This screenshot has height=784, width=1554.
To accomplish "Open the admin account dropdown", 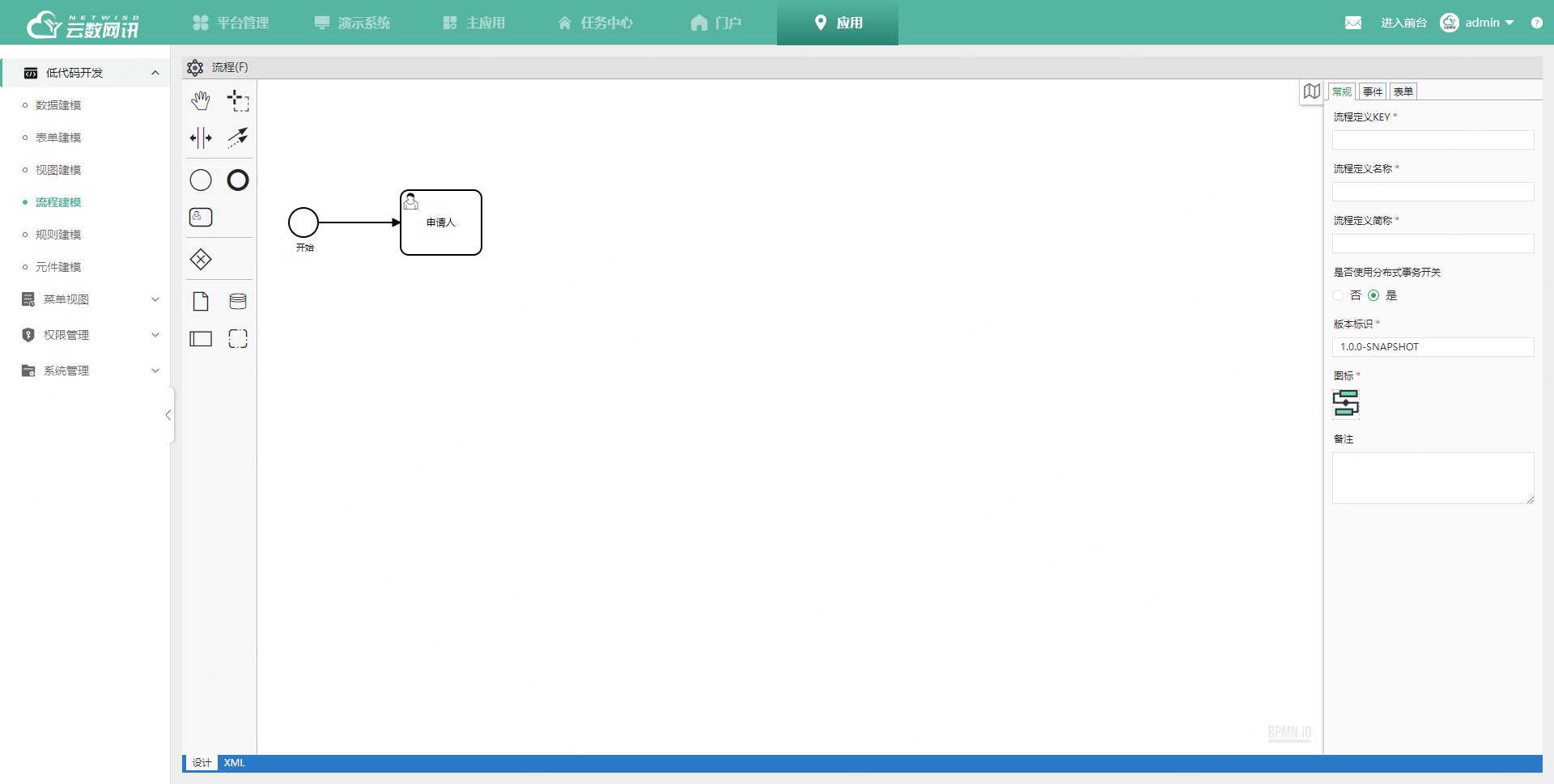I will 1484,22.
